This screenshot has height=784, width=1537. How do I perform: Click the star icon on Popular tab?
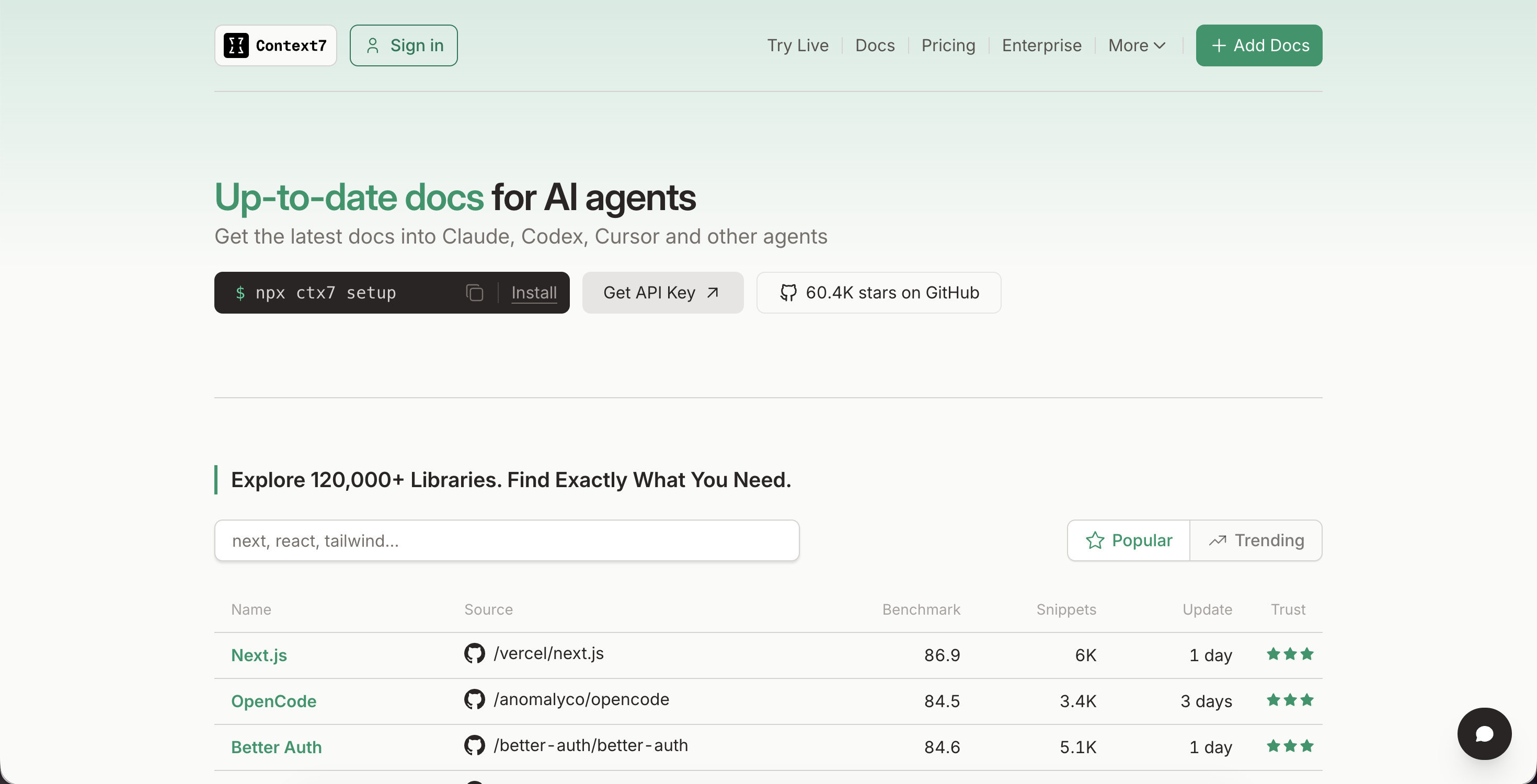coord(1095,540)
